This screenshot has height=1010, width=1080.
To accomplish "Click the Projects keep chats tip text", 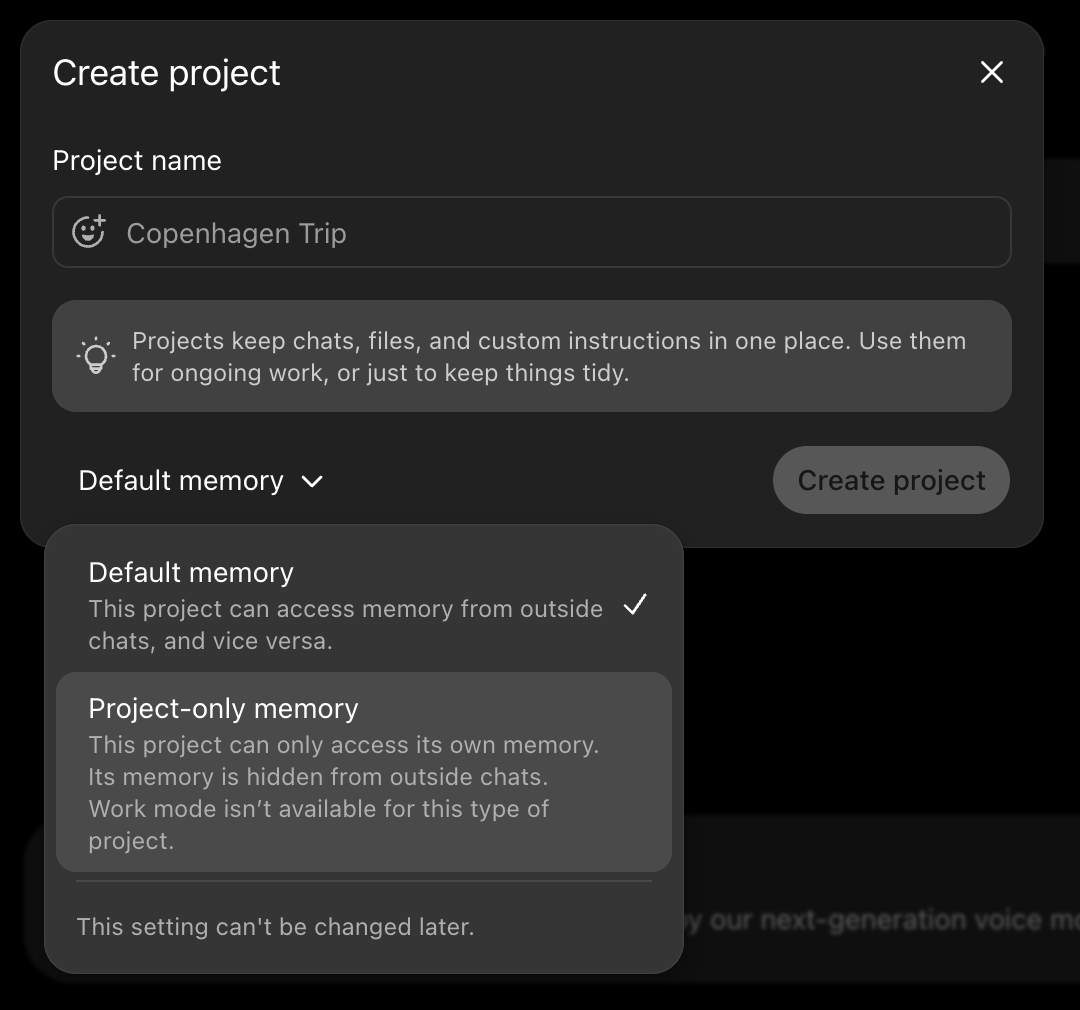I will coord(549,356).
